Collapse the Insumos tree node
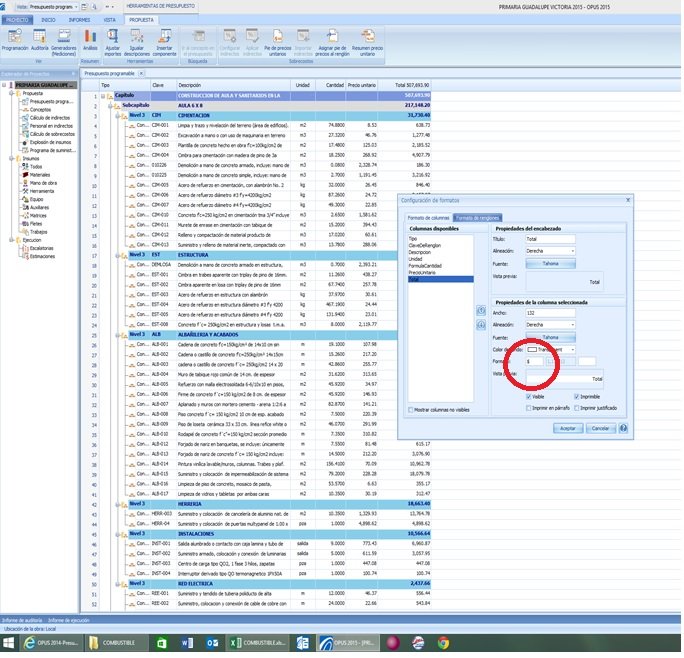The image size is (684, 658). [12, 157]
